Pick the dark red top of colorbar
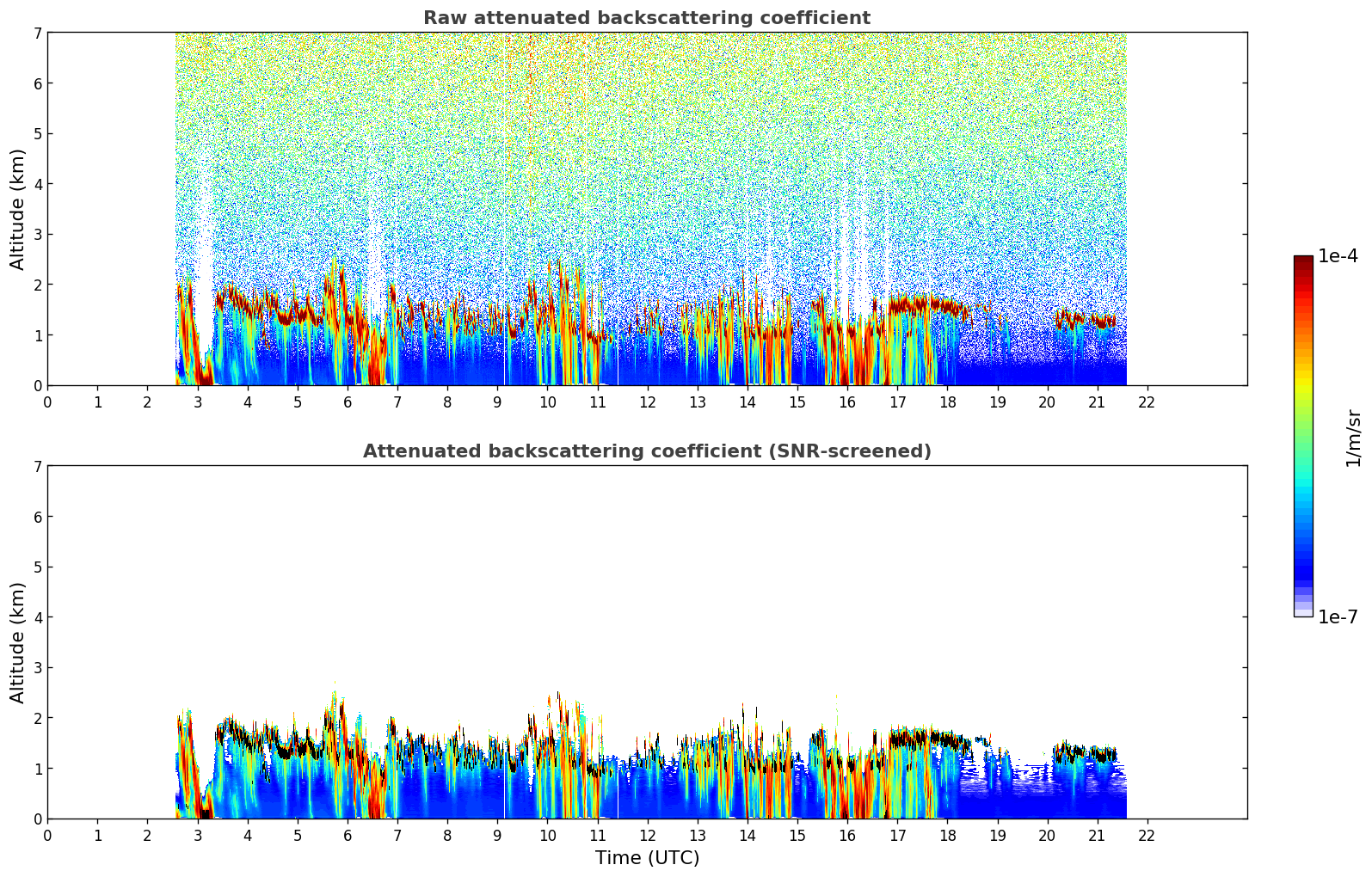Screen dimensions: 1372x877 pos(1303,261)
